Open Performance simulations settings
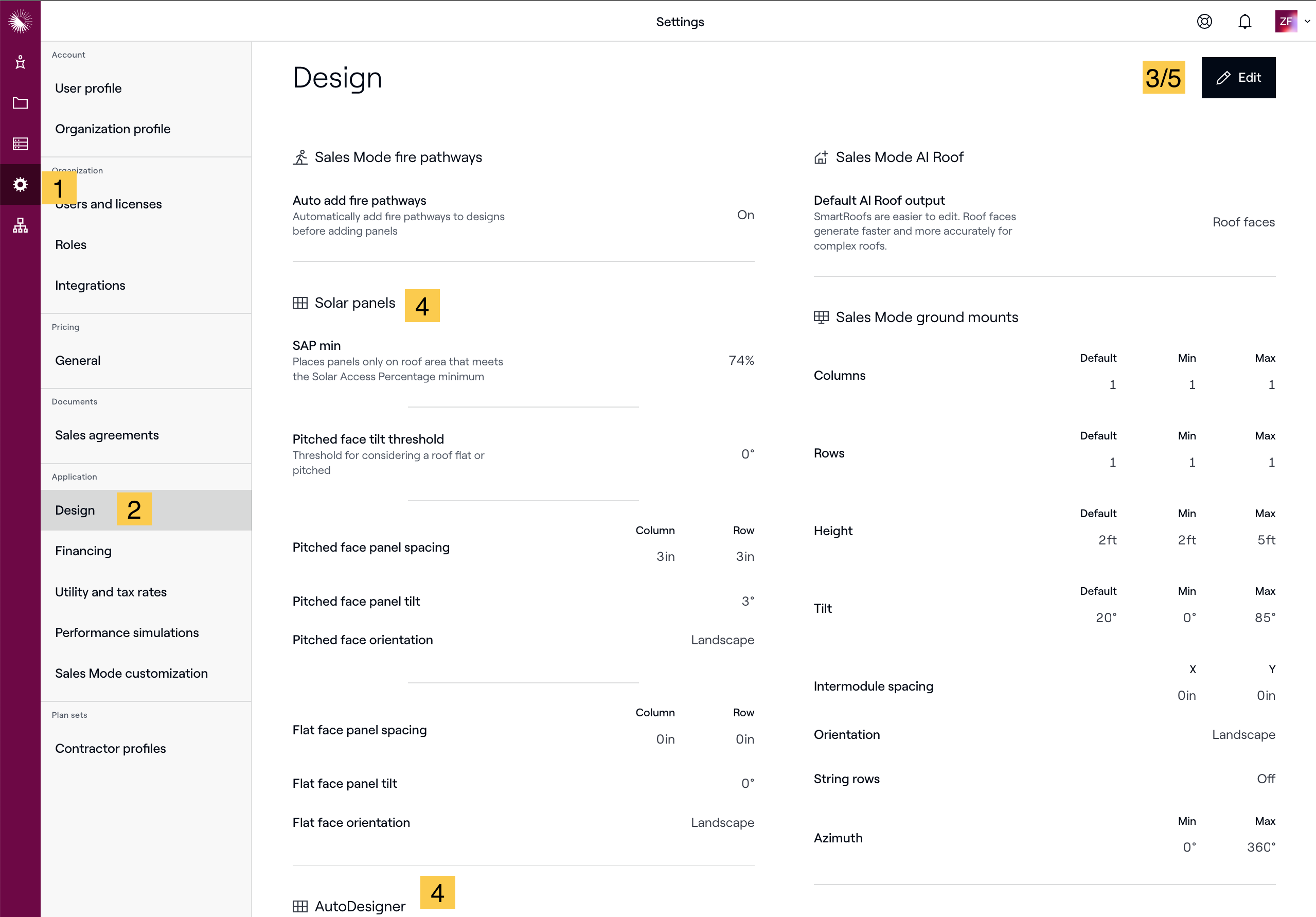The image size is (1316, 917). 127,632
